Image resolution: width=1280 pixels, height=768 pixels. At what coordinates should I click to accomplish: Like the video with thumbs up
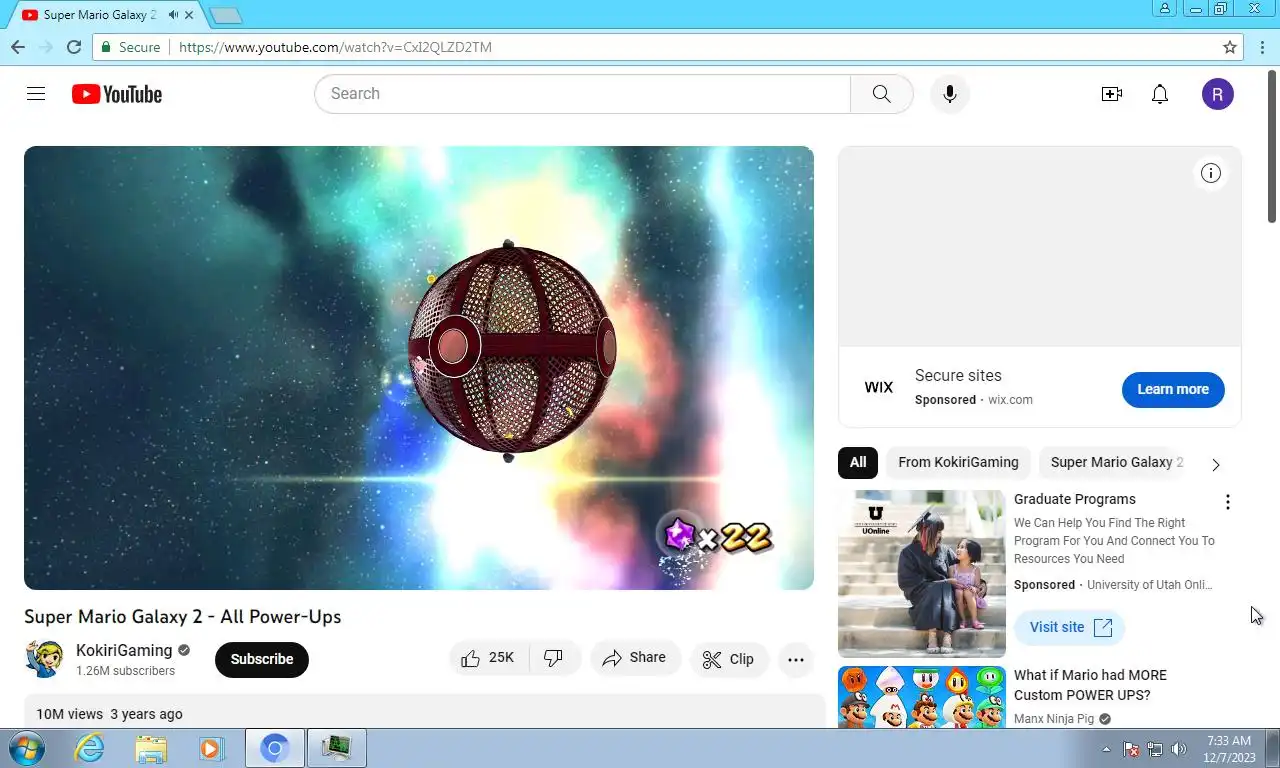click(x=488, y=658)
